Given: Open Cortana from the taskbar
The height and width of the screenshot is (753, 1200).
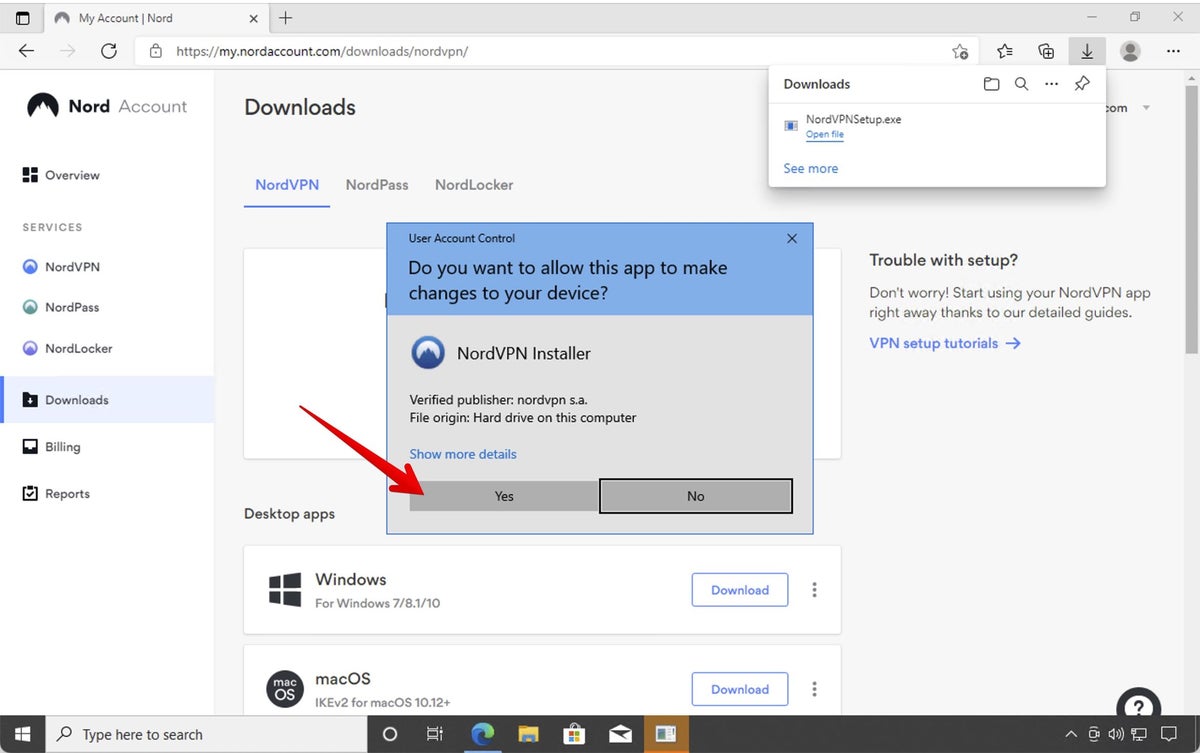Looking at the screenshot, I should [390, 734].
